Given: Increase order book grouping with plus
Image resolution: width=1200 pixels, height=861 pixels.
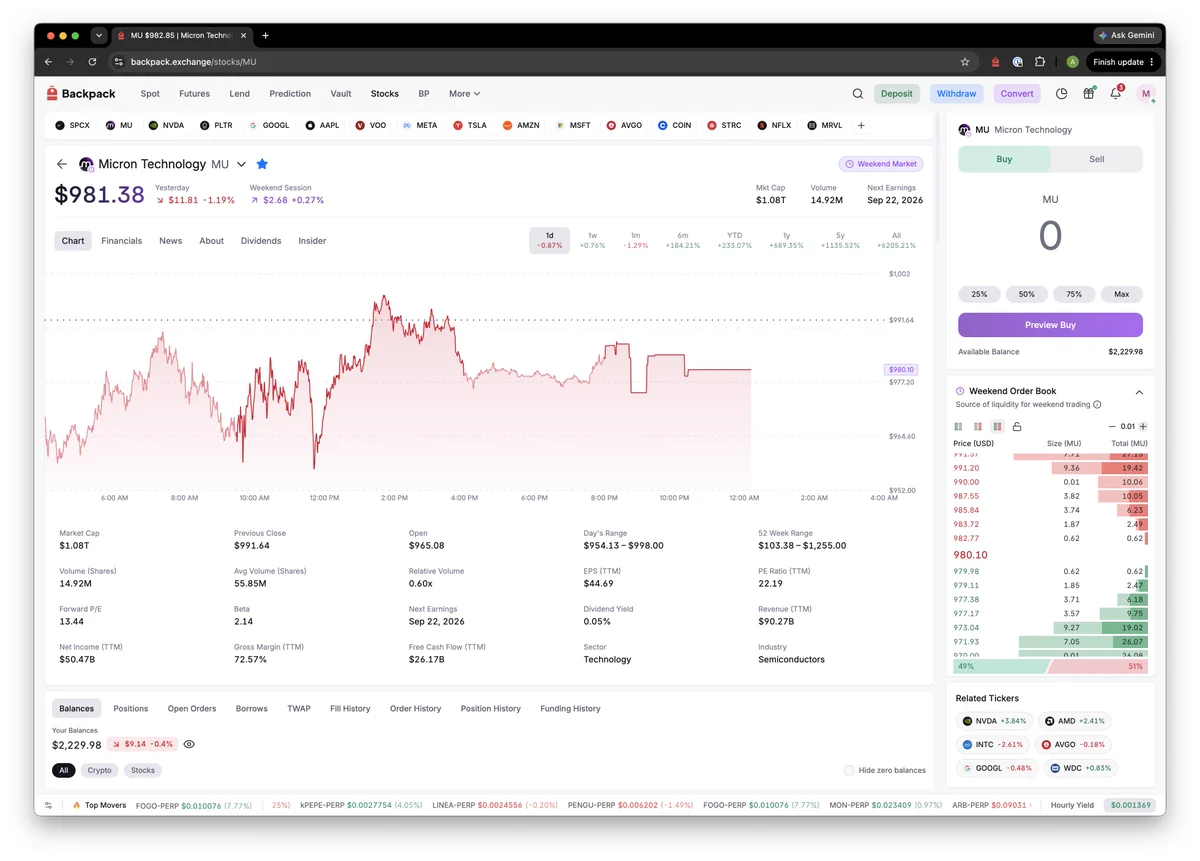Looking at the screenshot, I should [1143, 427].
